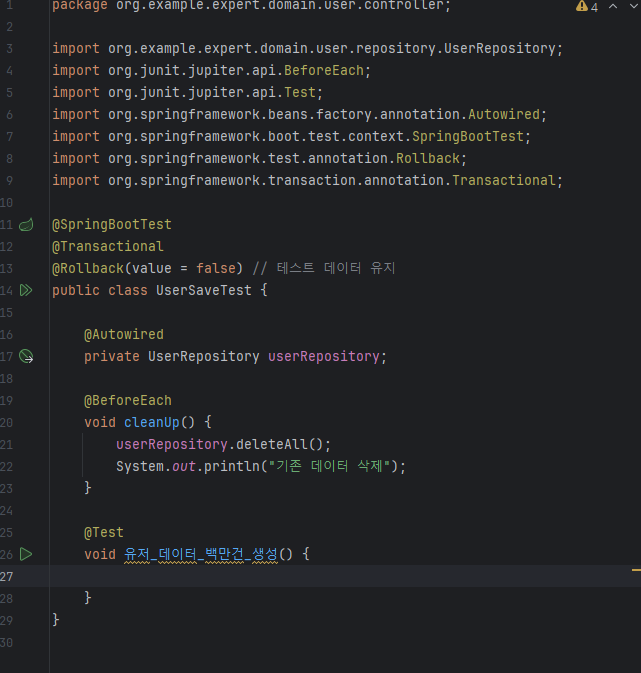
Task: Click the Transactional import on line 9
Action: 307,180
